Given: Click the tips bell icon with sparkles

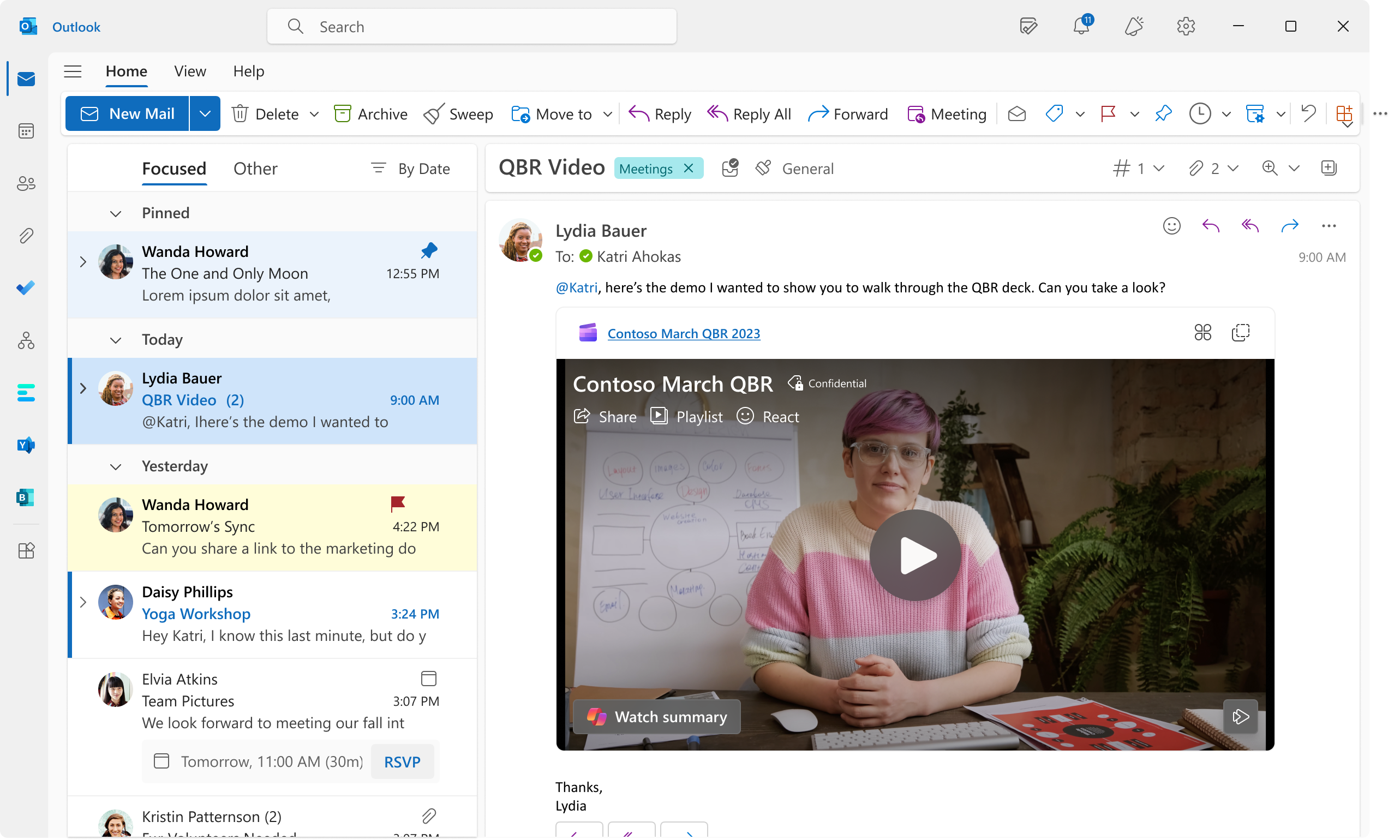Looking at the screenshot, I should coord(1134,26).
